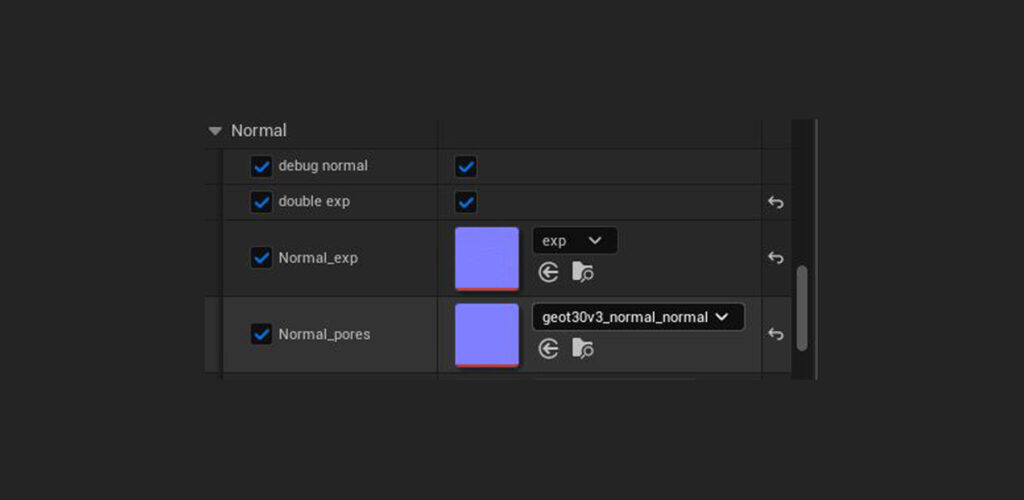Select the Normal_exp label text
Image resolution: width=1024 pixels, height=500 pixels.
pos(318,258)
